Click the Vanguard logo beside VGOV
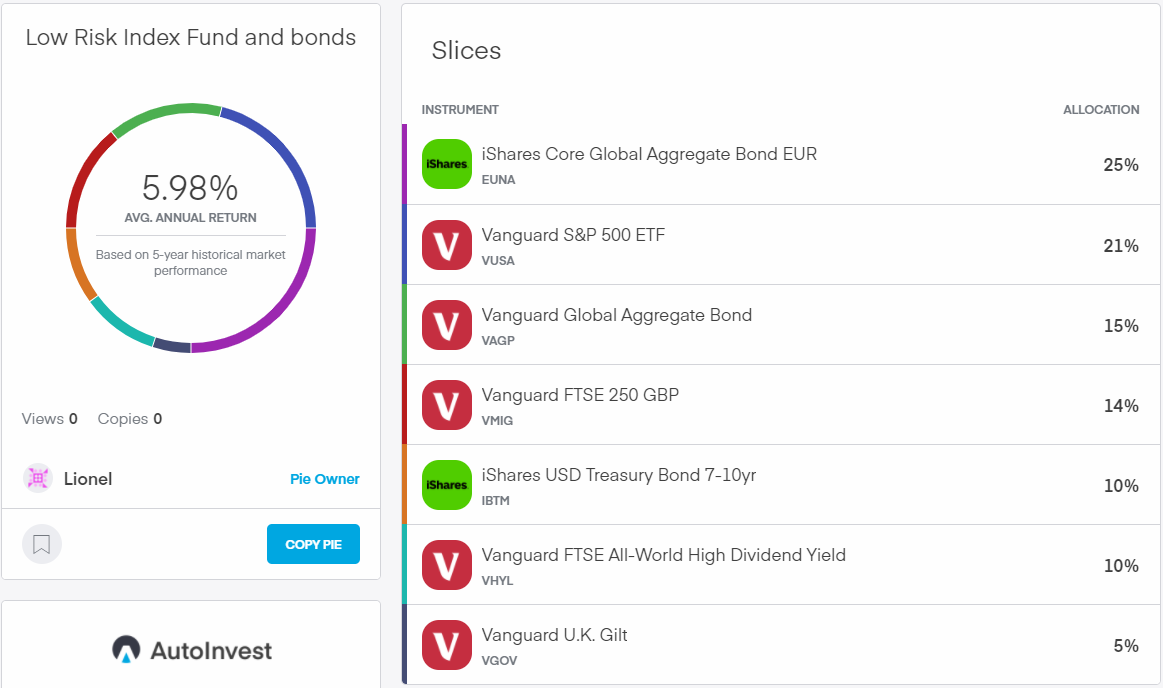The width and height of the screenshot is (1163, 688). [446, 645]
